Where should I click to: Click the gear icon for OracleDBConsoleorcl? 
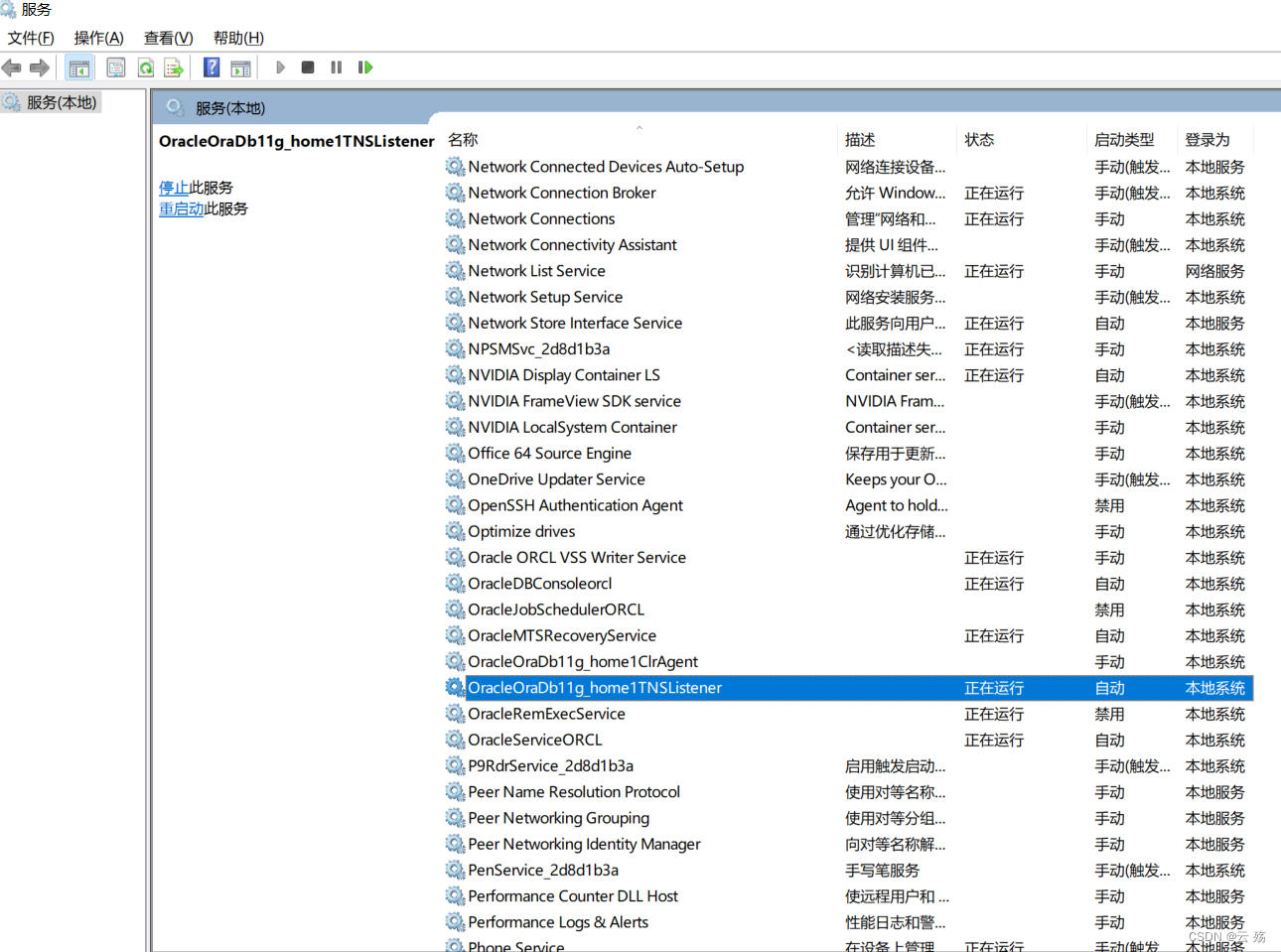pyautogui.click(x=455, y=584)
